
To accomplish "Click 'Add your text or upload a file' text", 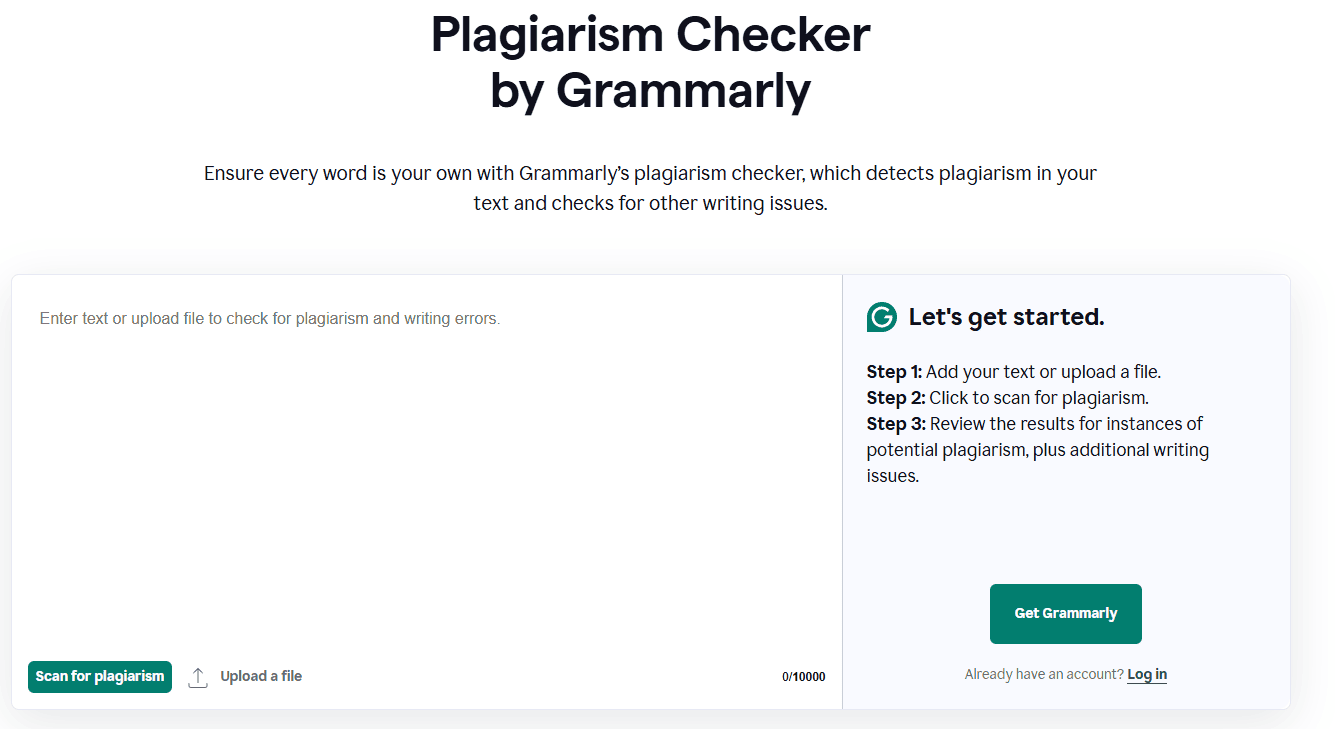I will point(1043,372).
